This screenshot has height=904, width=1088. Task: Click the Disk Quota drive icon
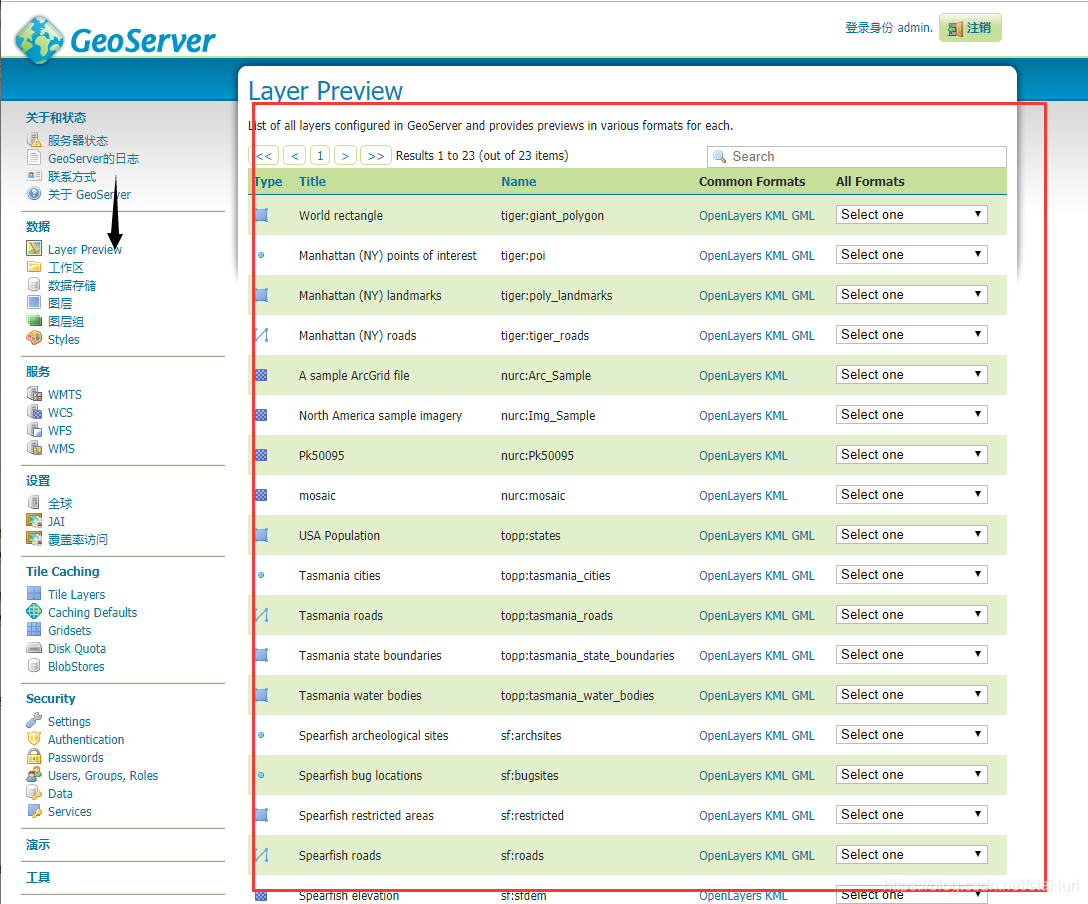coord(34,647)
